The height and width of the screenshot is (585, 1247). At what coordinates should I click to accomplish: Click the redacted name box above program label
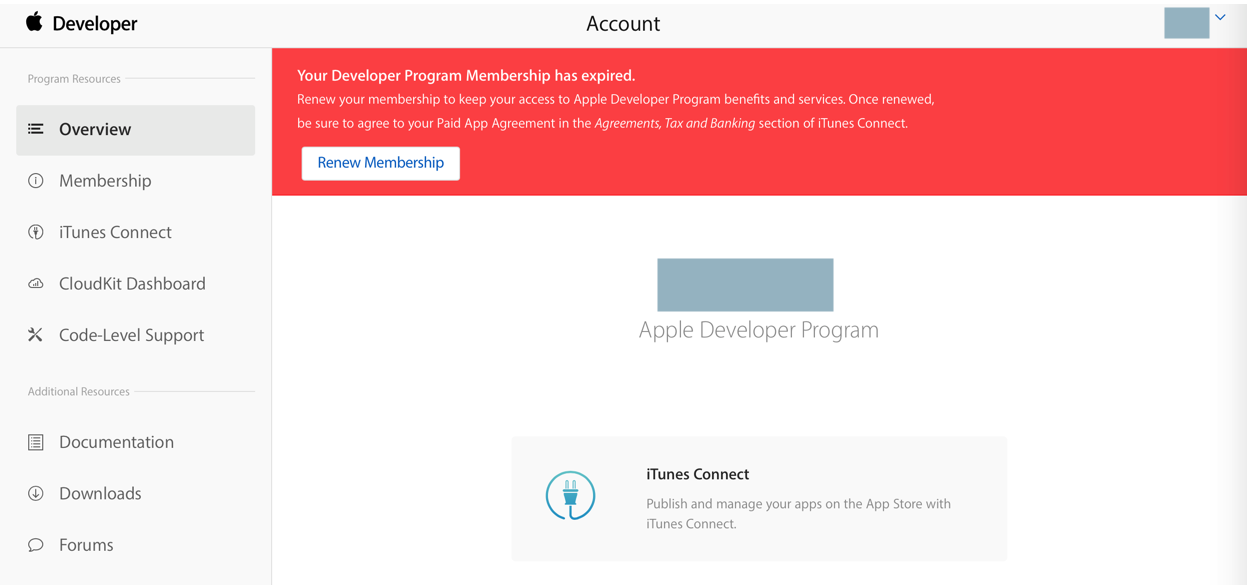745,285
